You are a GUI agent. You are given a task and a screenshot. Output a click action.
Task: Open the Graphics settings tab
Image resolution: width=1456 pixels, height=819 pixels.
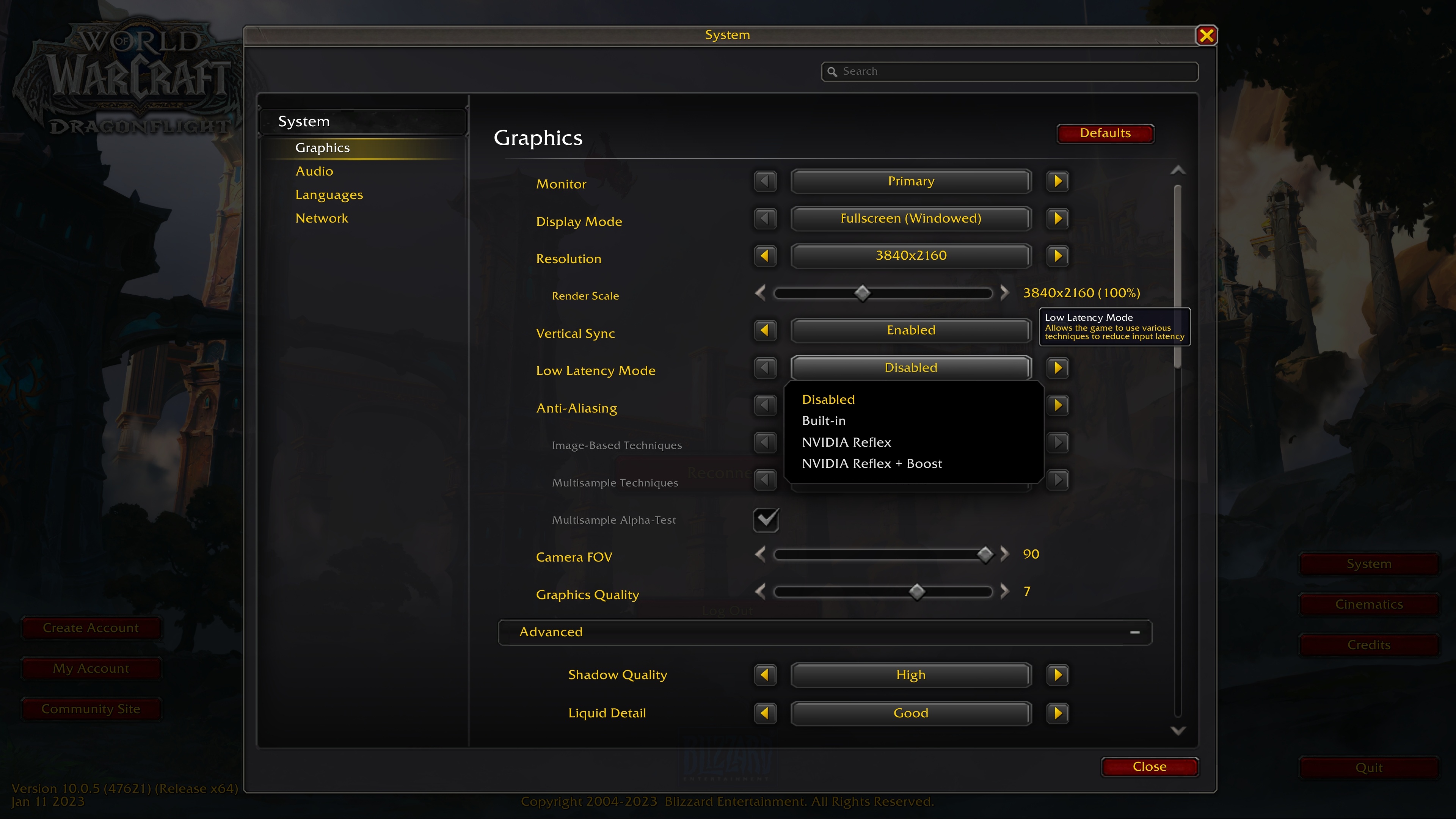[x=322, y=147]
